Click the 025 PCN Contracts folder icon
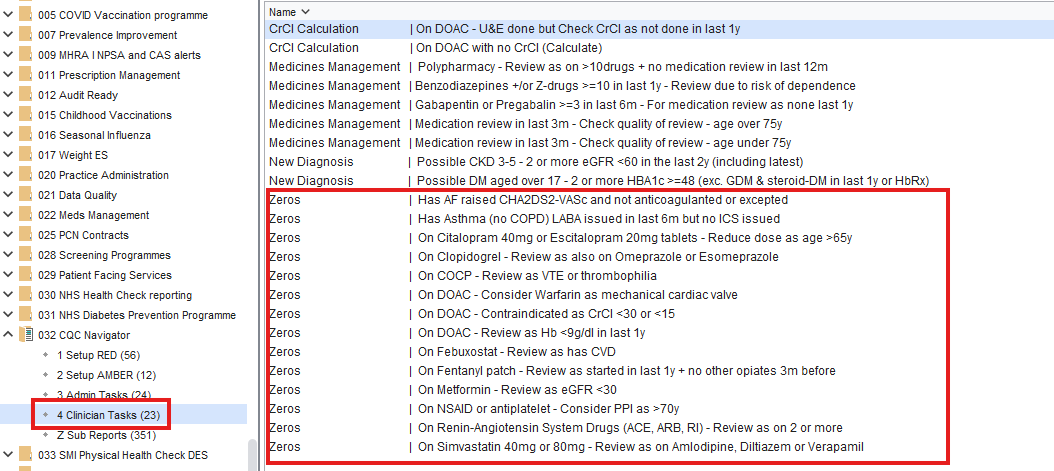1054x471 pixels. pyautogui.click(x=24, y=235)
